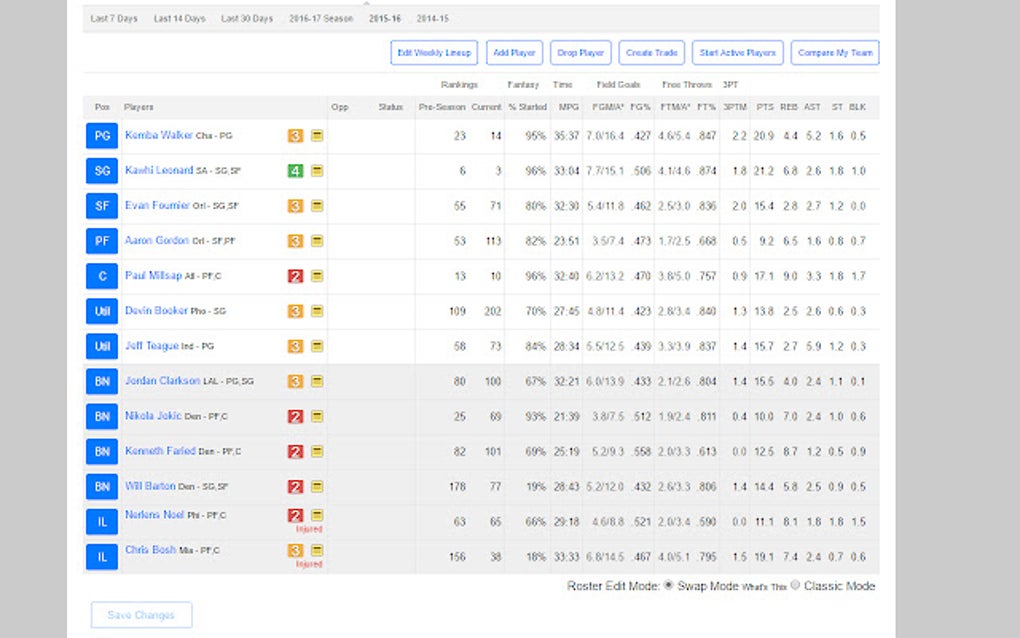Click Kawhi Leonard's green rating badge
This screenshot has height=638, width=1020.
(x=295, y=171)
